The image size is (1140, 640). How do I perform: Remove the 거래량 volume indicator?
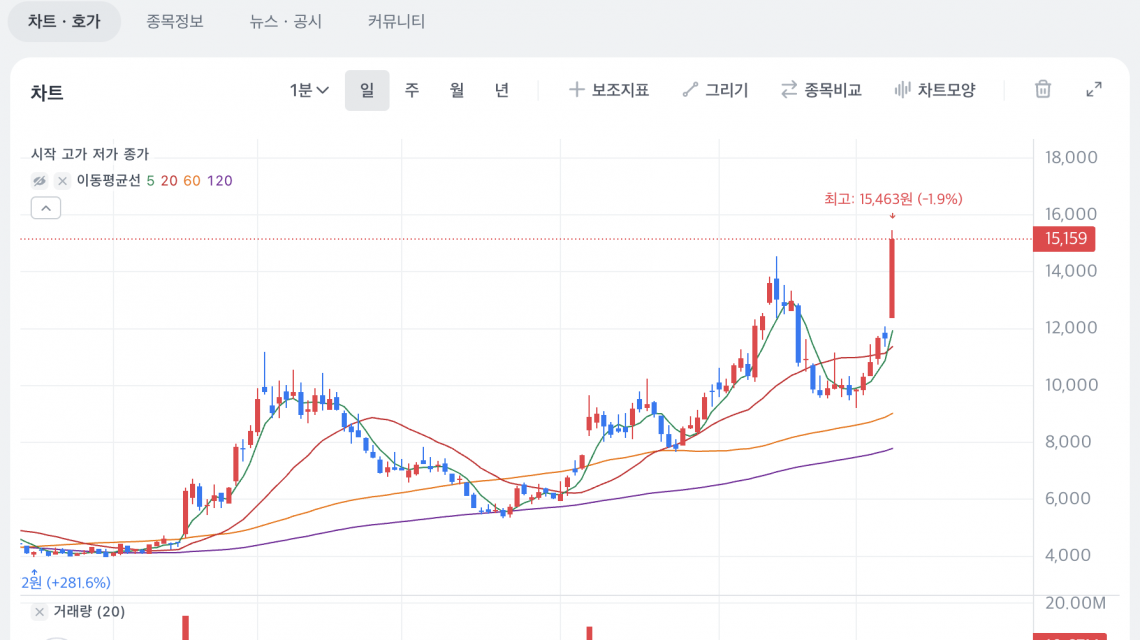(x=40, y=612)
